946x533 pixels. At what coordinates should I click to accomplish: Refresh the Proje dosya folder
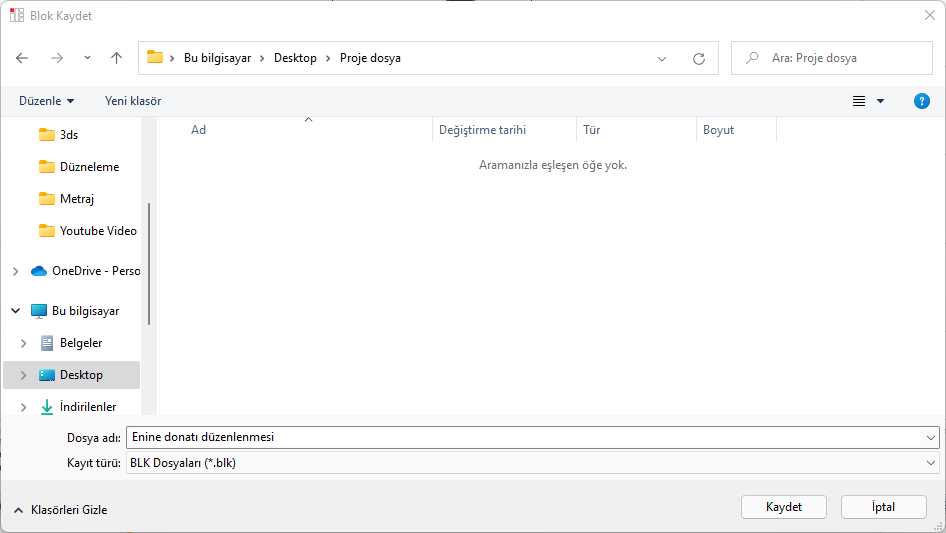(699, 59)
